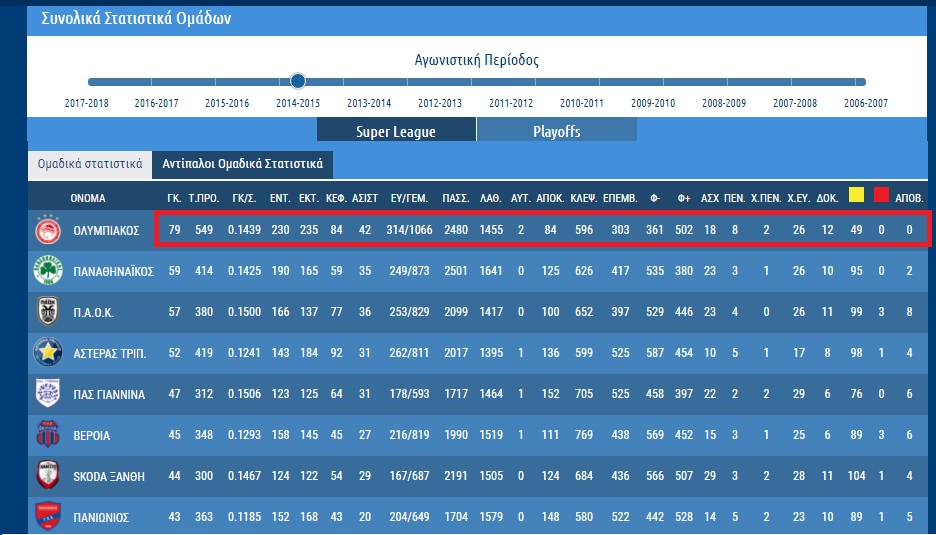The height and width of the screenshot is (535, 936).
Task: Open the Ομαδικά στατιστικά tab
Action: 90,164
